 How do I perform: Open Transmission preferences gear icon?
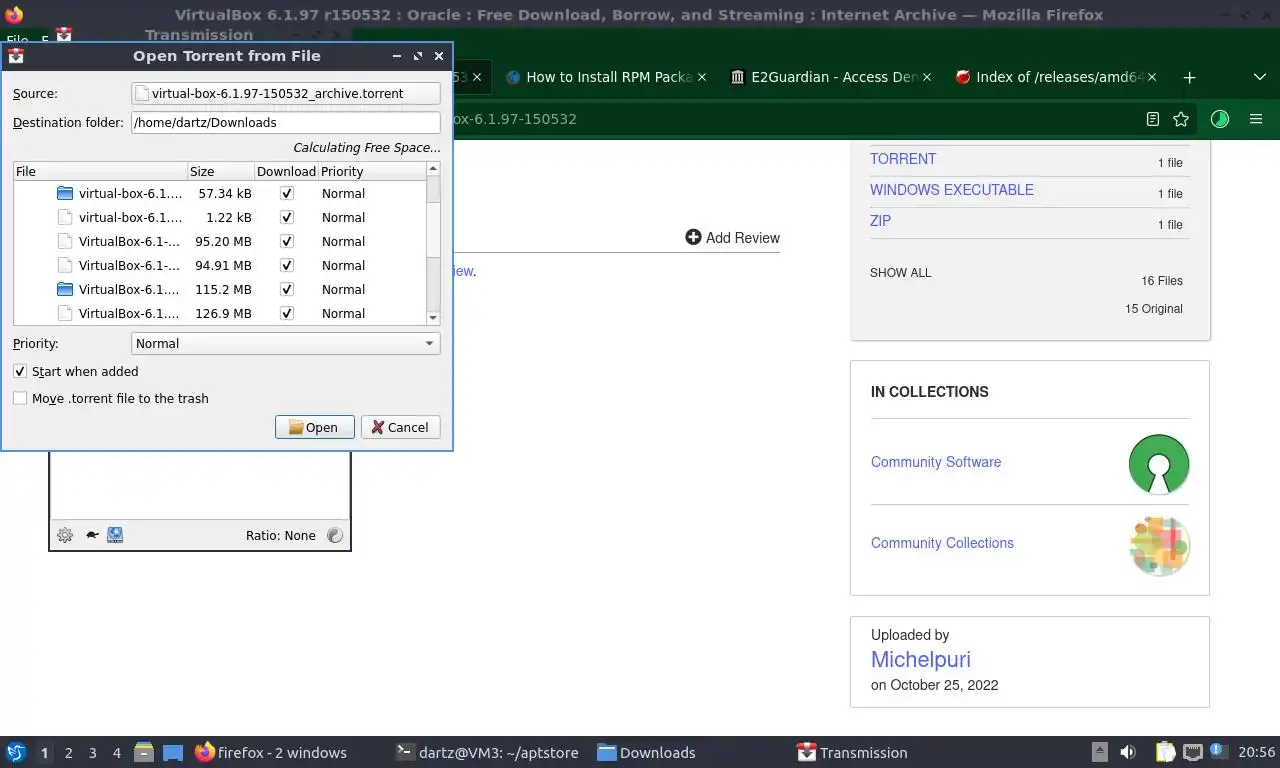[x=65, y=535]
